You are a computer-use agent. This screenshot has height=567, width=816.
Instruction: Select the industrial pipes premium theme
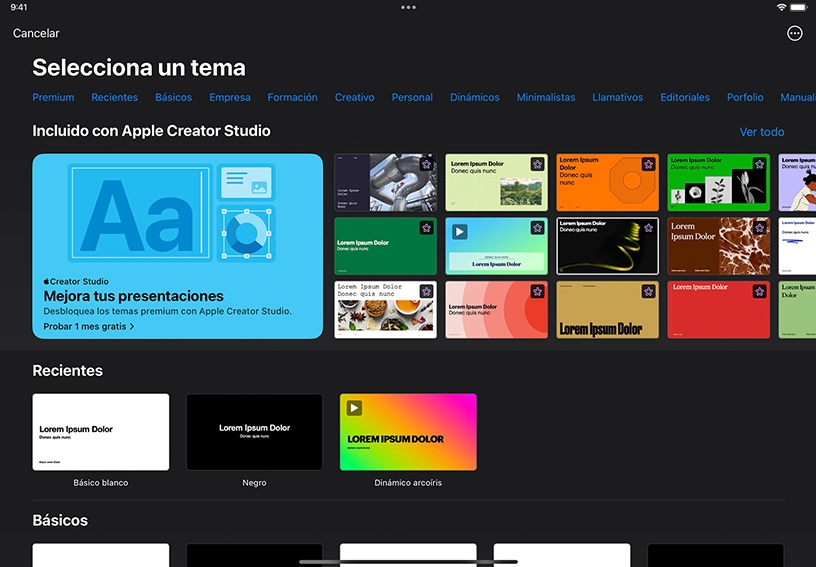(385, 182)
